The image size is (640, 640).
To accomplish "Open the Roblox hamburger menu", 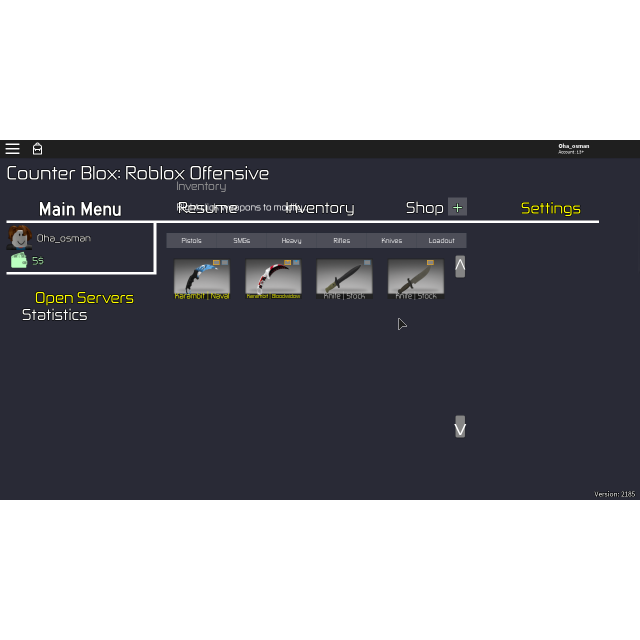I will coord(12,149).
